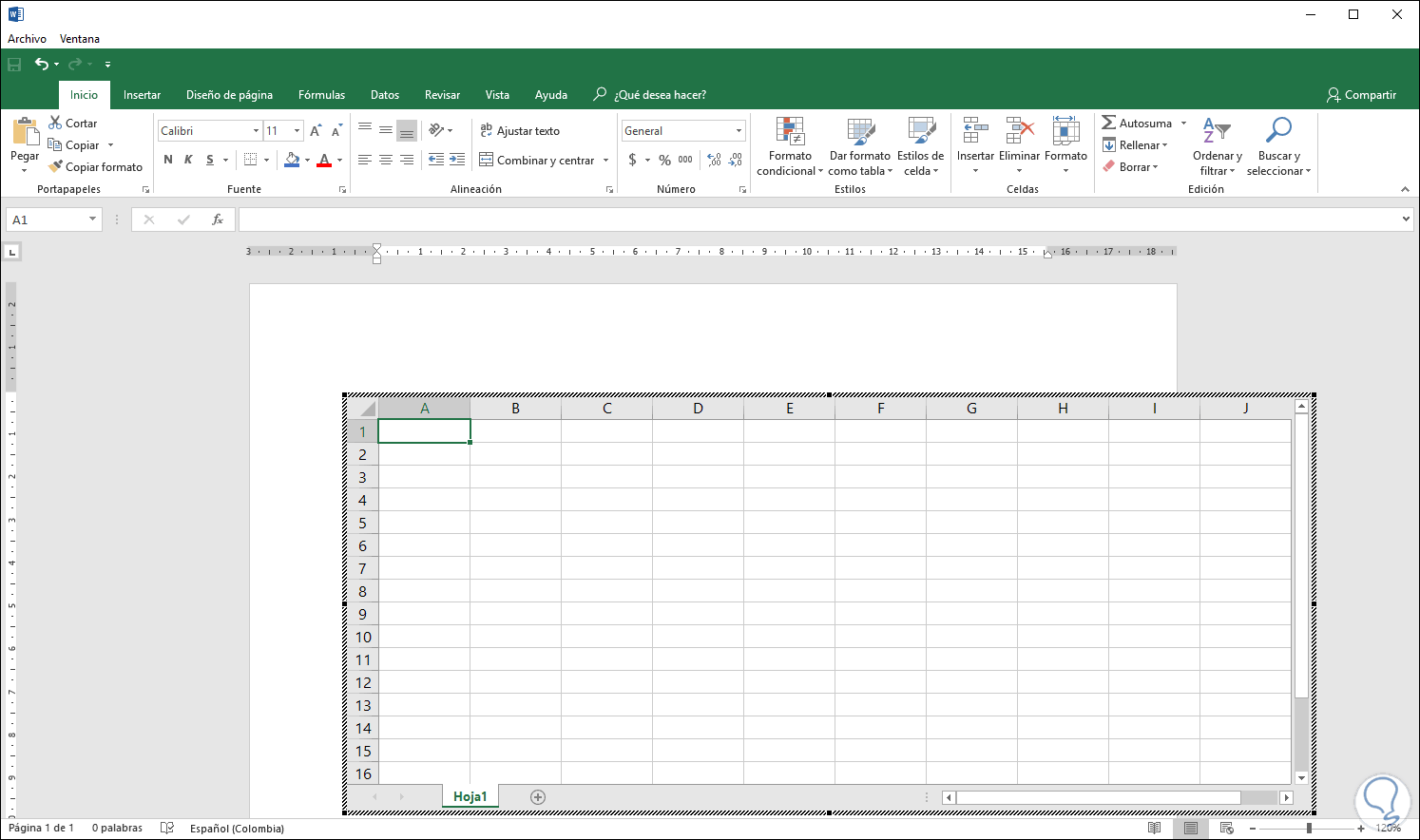Viewport: 1420px width, 840px height.
Task: Copy the format with the Copiar formato brush
Action: tap(95, 167)
